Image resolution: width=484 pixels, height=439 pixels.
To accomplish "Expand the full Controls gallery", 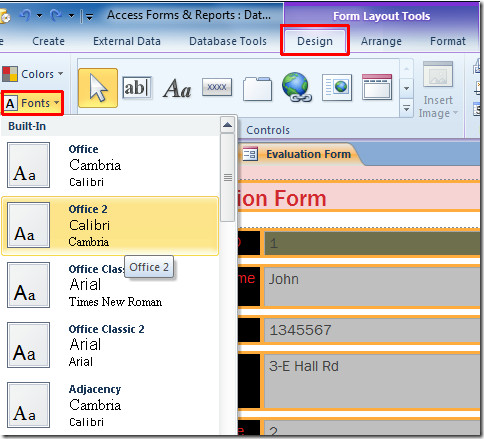I will pos(406,108).
